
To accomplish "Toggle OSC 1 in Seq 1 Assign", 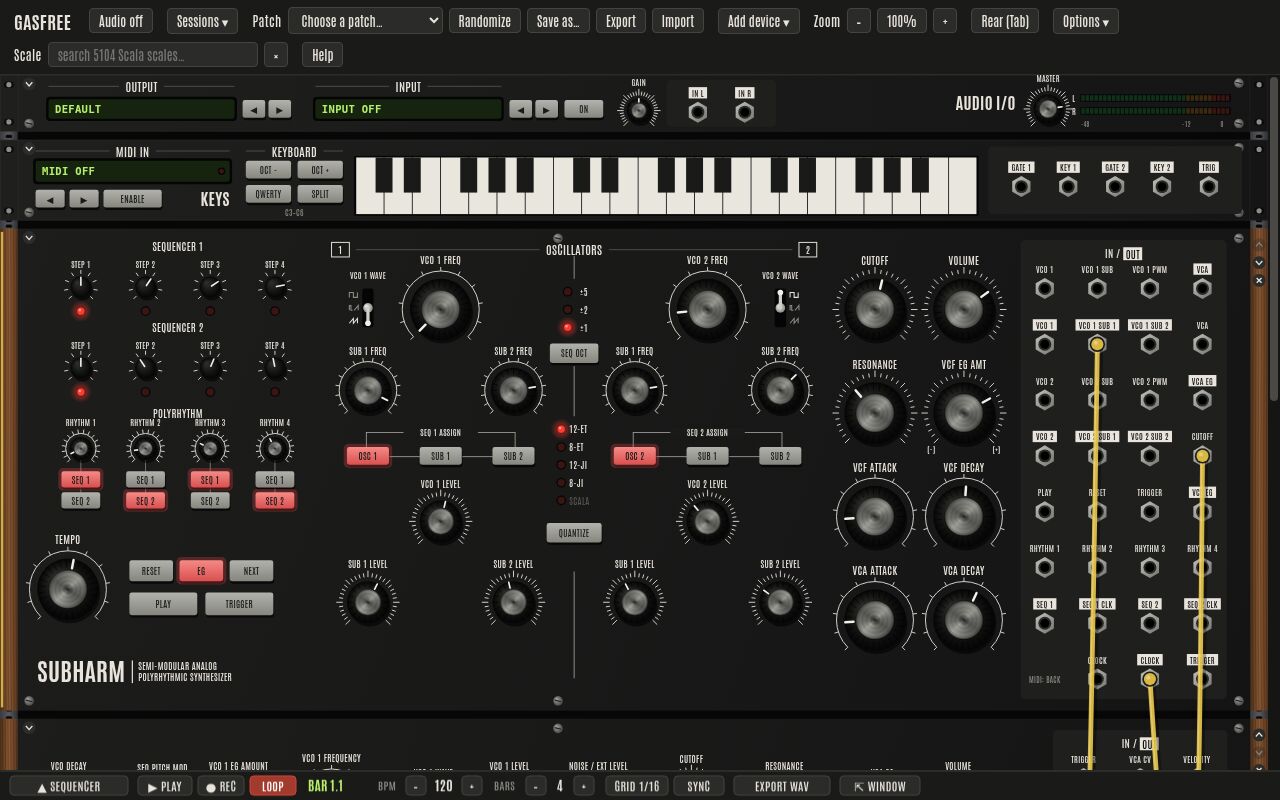I will pyautogui.click(x=368, y=456).
